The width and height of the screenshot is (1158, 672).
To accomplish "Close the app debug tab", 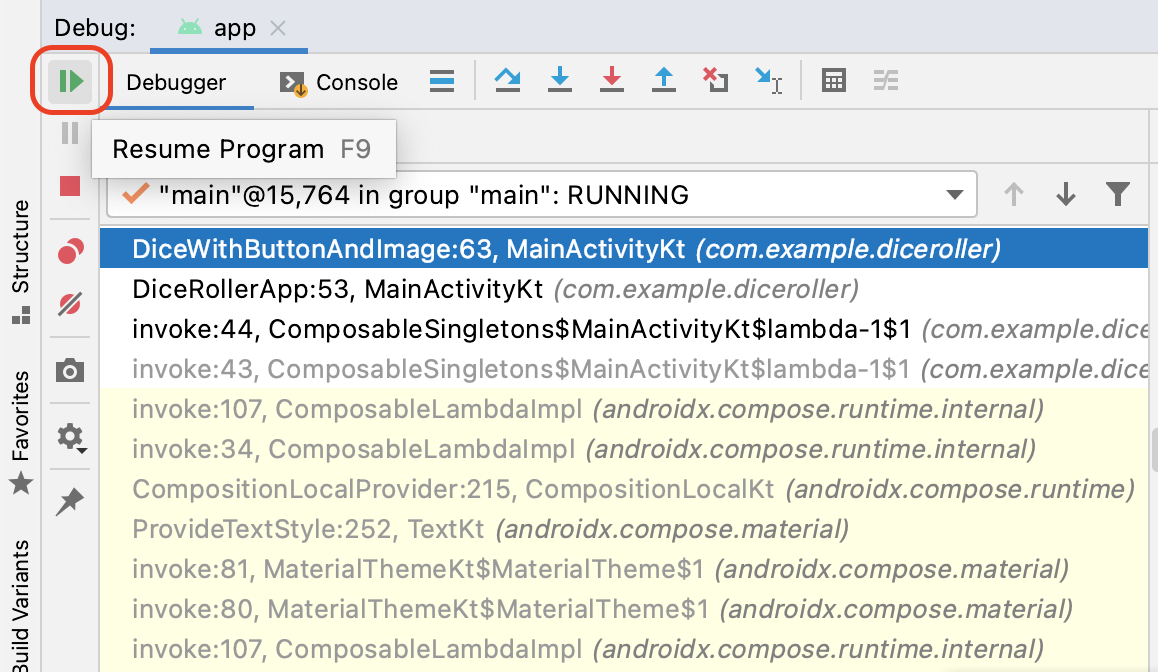I will (x=278, y=28).
